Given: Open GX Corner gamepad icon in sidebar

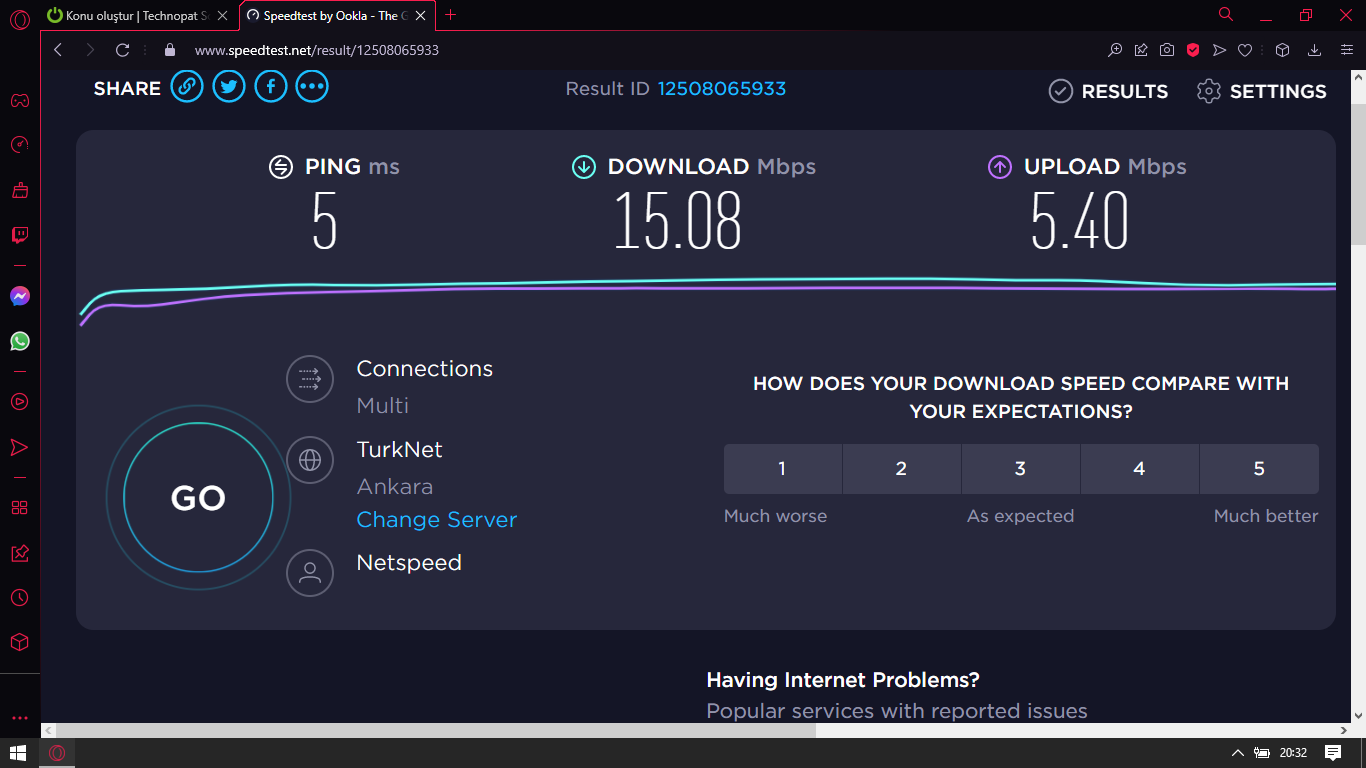Looking at the screenshot, I should (19, 100).
